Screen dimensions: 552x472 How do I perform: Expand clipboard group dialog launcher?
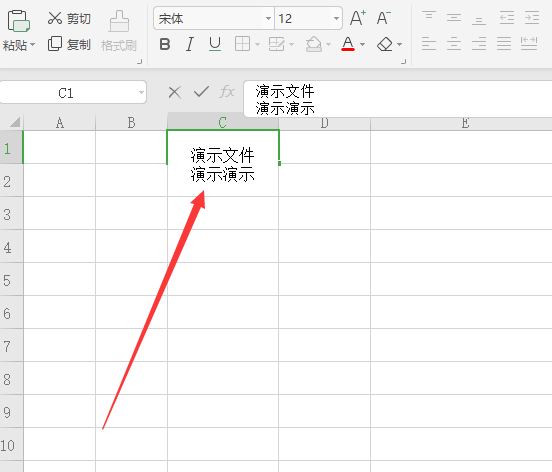click(140, 61)
